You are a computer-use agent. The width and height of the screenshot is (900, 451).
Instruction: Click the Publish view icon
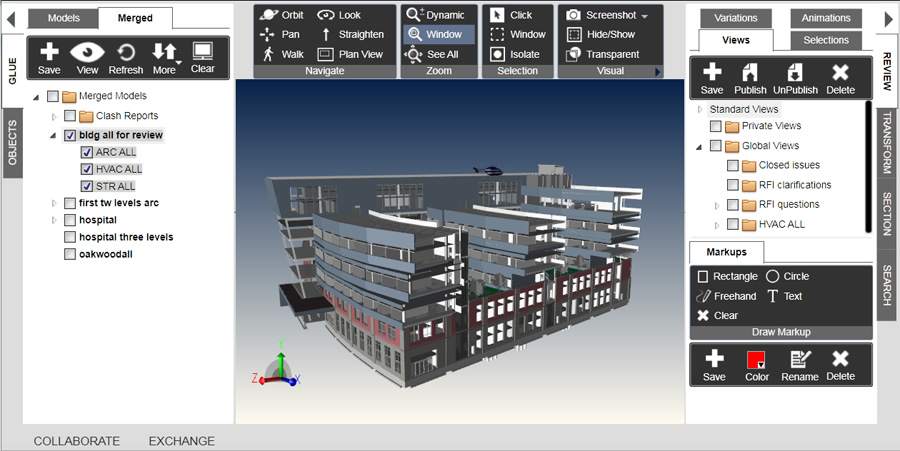750,78
